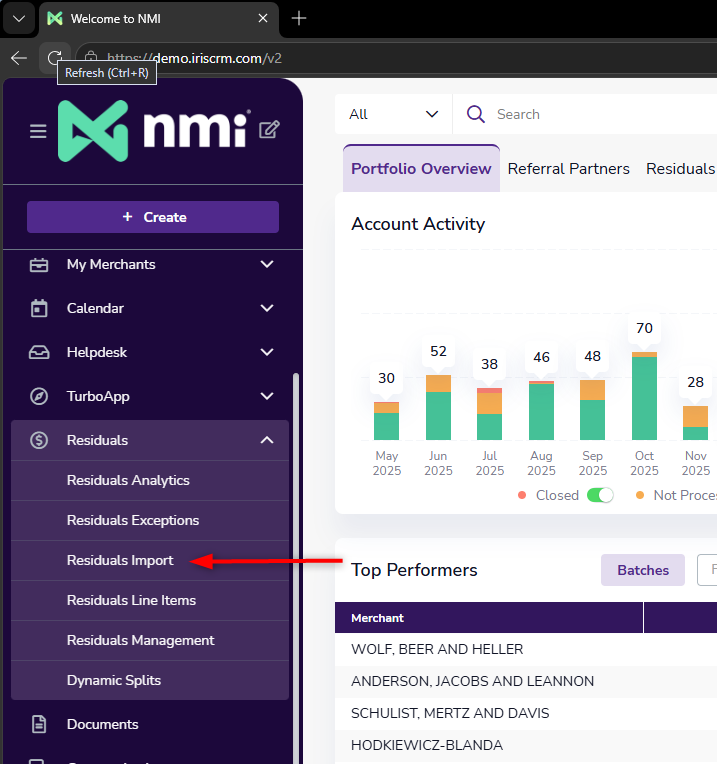717x764 pixels.
Task: Click the Create button
Action: click(x=153, y=217)
